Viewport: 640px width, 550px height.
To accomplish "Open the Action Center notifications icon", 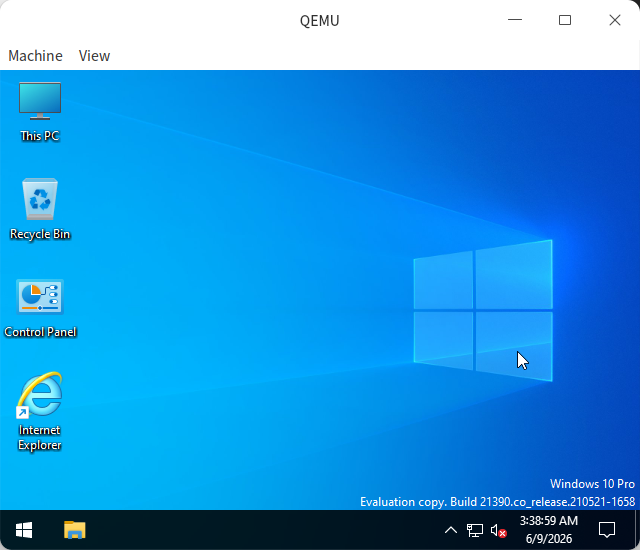I will (x=607, y=530).
